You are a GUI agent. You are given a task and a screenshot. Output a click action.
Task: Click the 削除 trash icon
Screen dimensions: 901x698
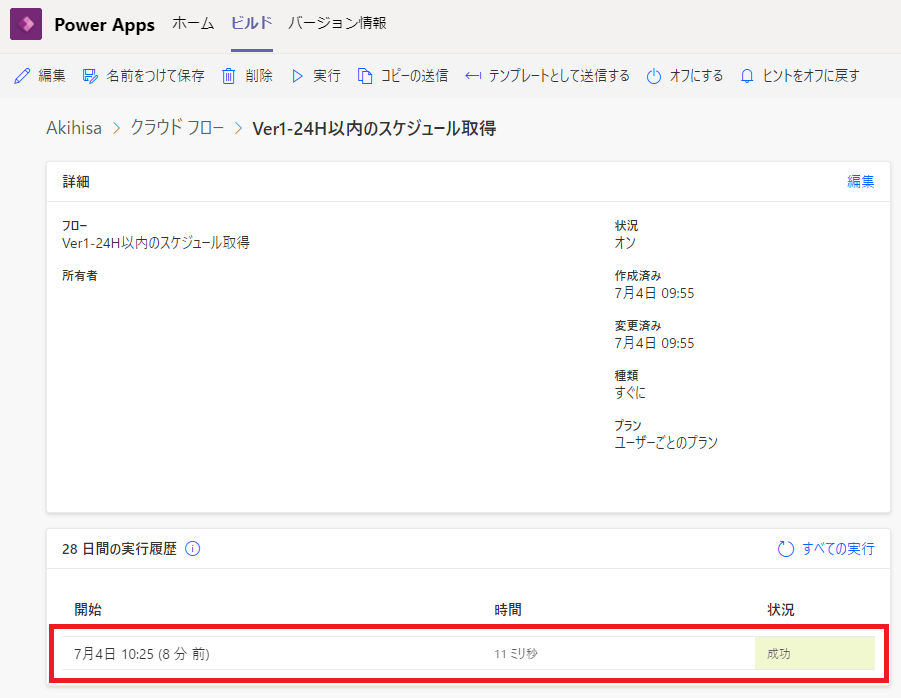click(229, 75)
